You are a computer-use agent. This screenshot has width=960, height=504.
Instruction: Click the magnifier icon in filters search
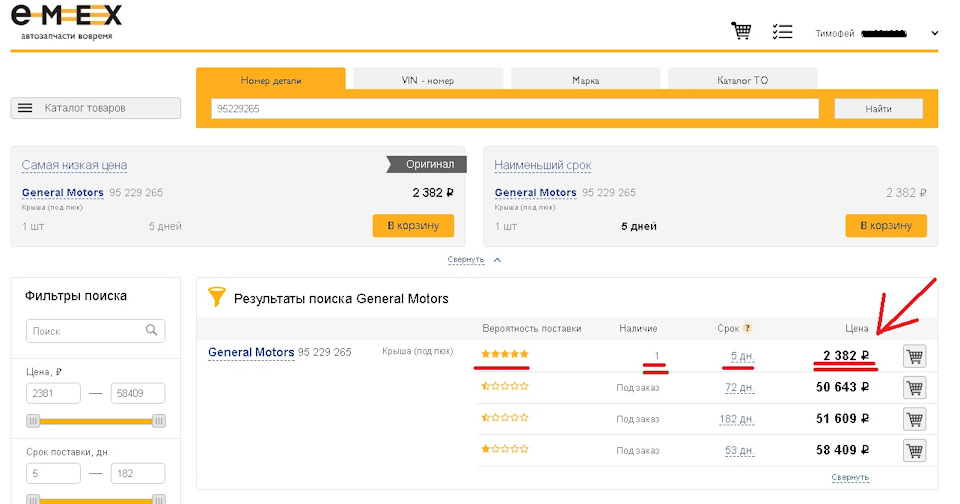coord(151,330)
